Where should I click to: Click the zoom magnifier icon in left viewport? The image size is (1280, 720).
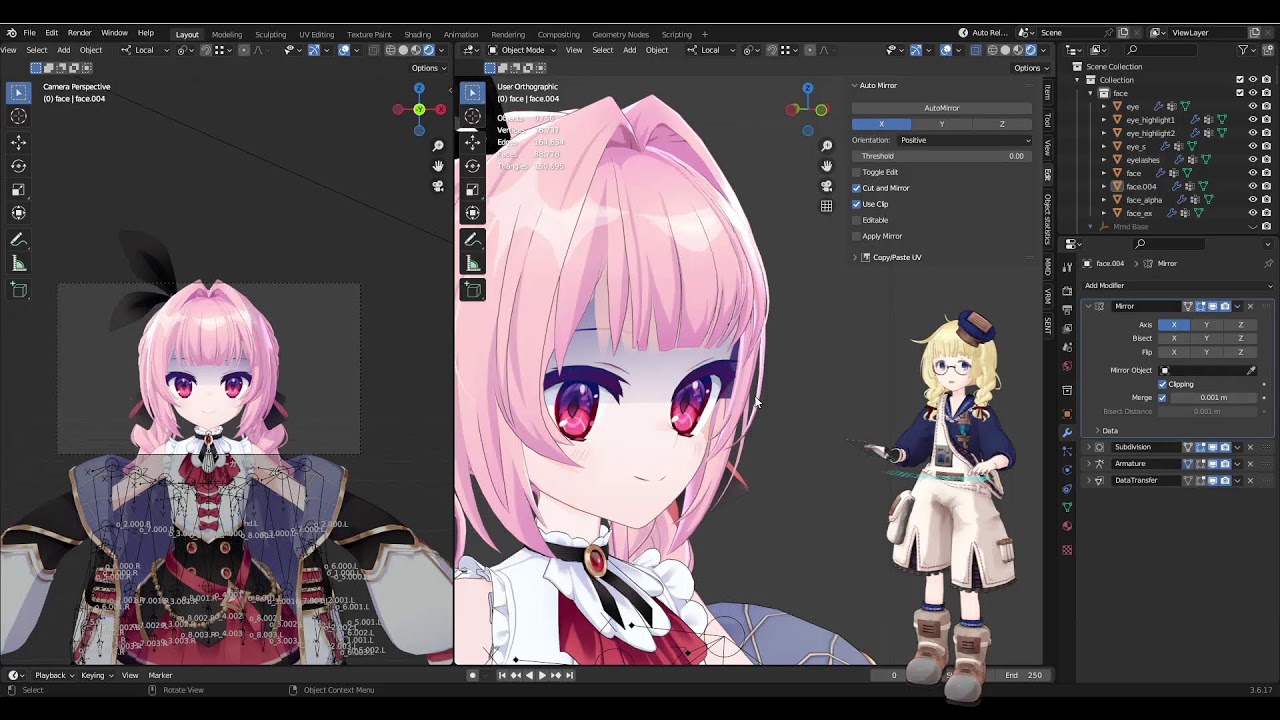point(438,146)
